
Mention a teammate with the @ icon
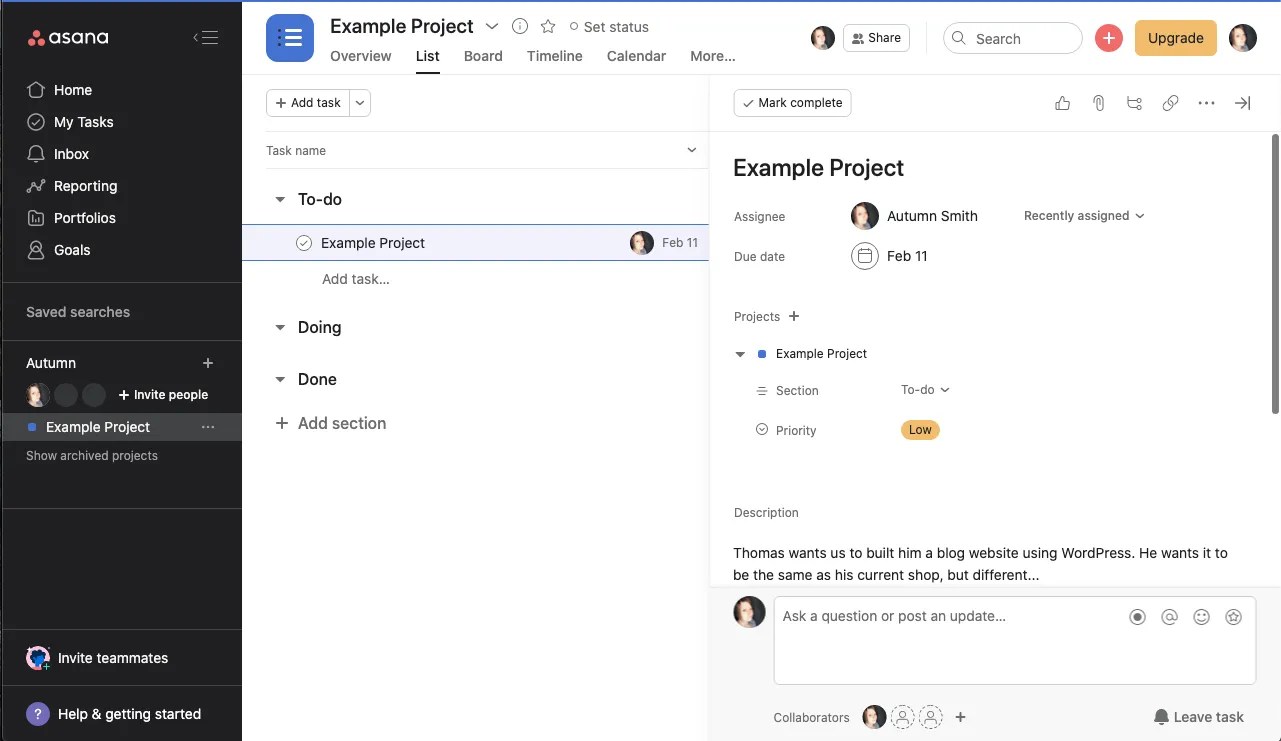coord(1169,616)
